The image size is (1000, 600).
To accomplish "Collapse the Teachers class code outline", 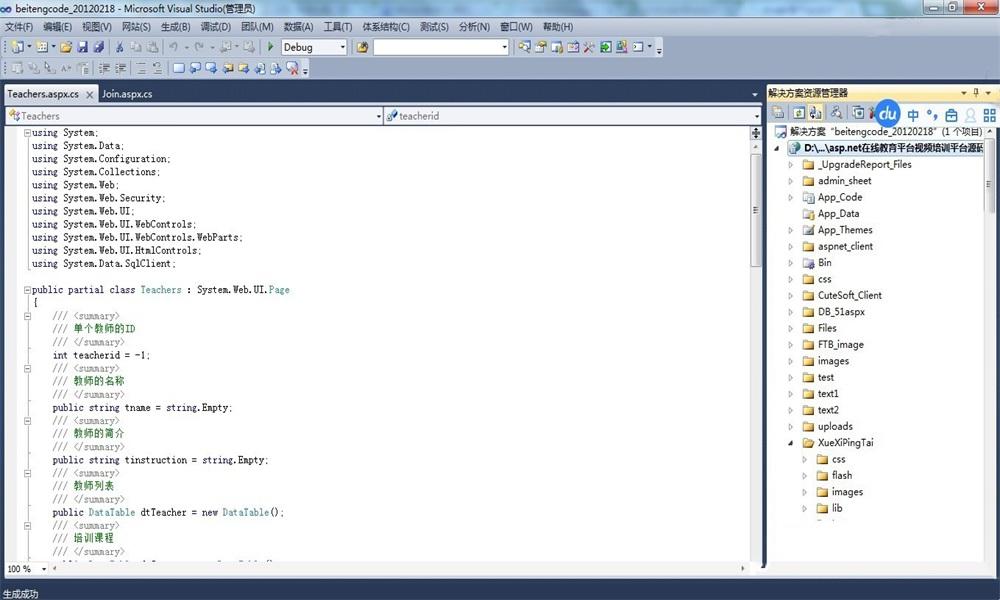I will [x=27, y=289].
